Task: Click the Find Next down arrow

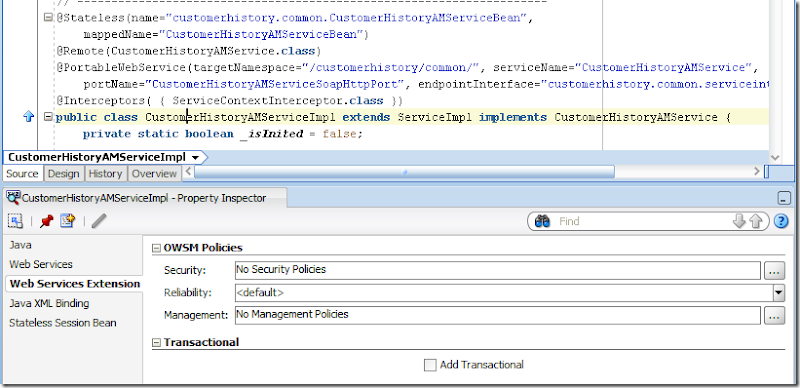Action: (x=739, y=222)
